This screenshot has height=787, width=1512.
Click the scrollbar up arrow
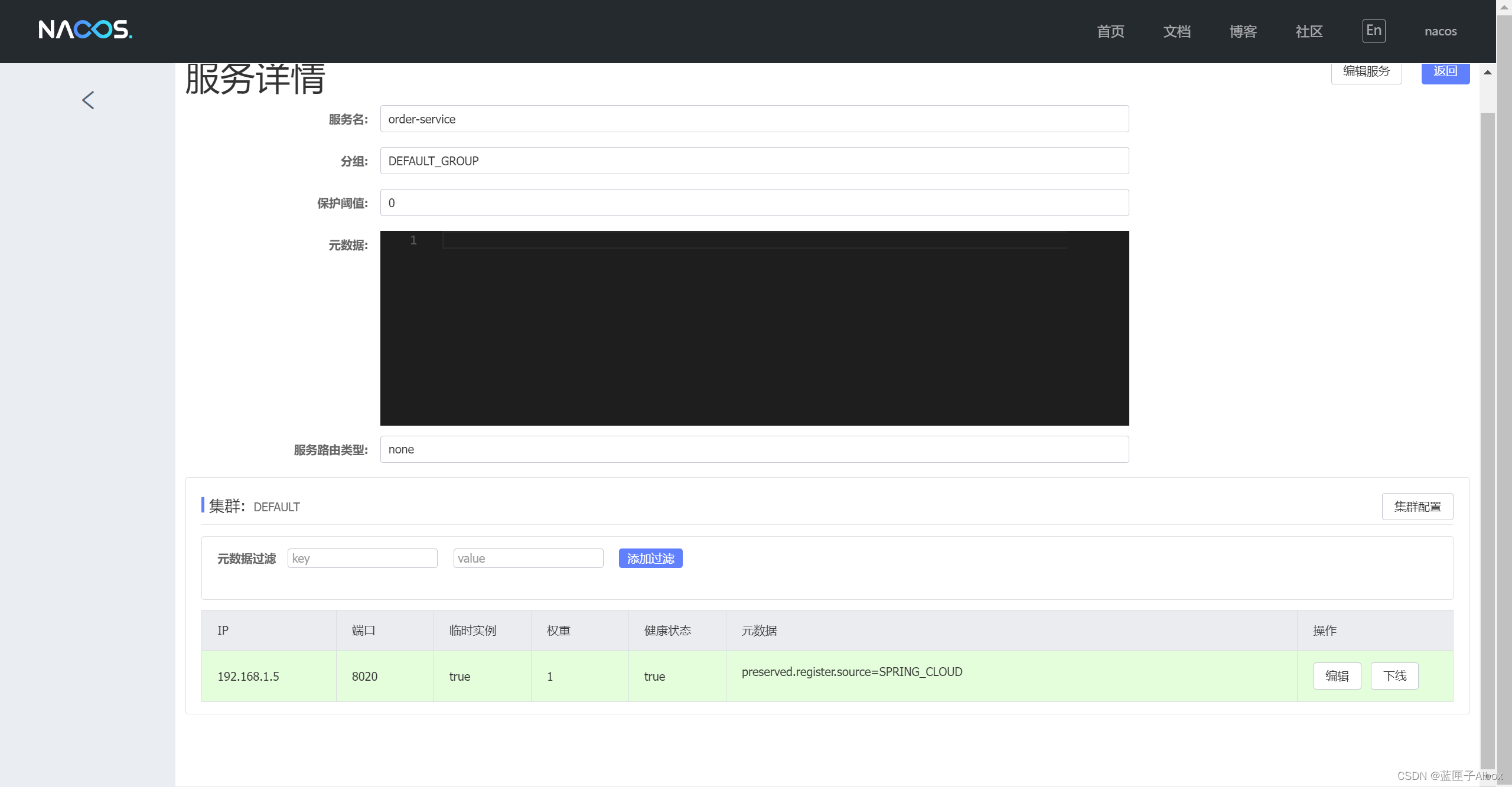pos(1488,73)
